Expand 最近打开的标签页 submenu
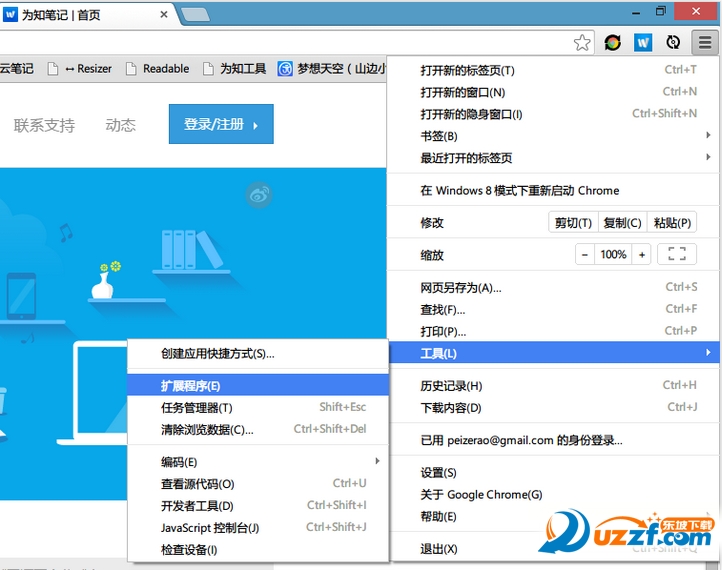 (x=553, y=158)
